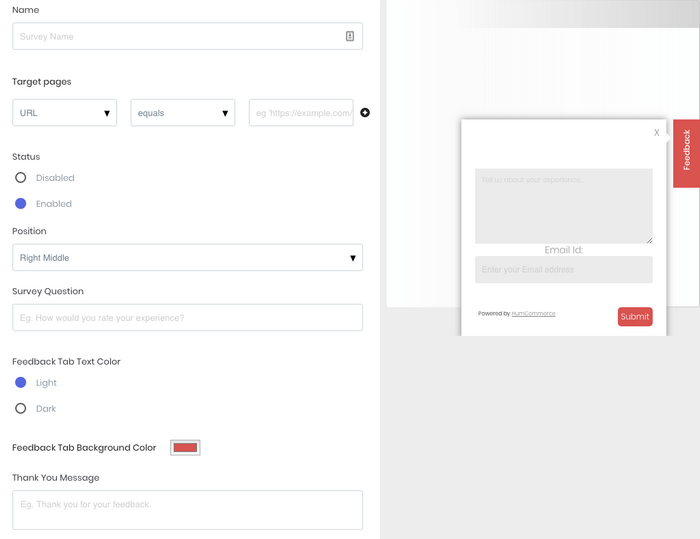Viewport: 700px width, 539px height.
Task: Select the Enabled status radio button
Action: pos(21,204)
